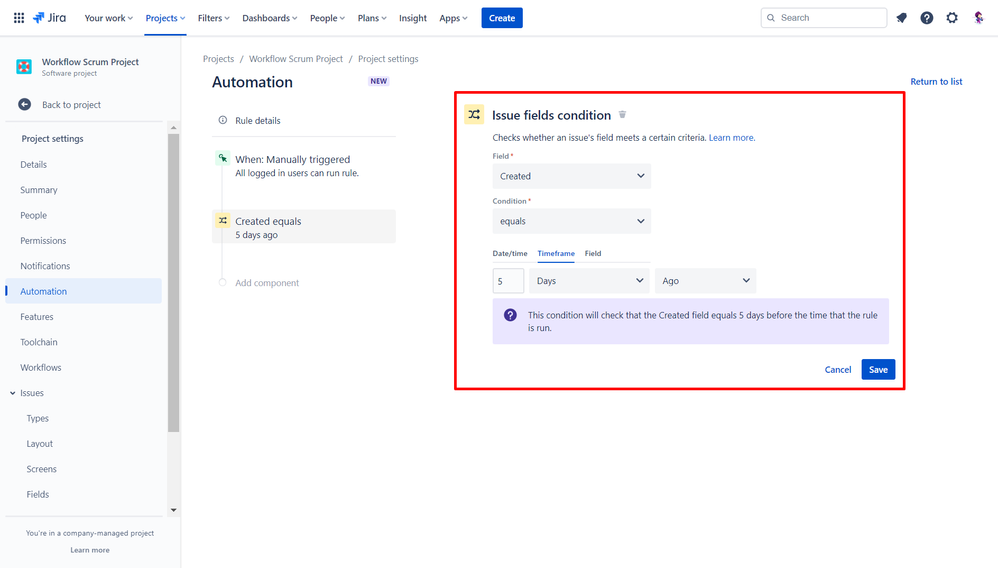Click Workflow Scrum Project breadcrumb link

tap(296, 59)
